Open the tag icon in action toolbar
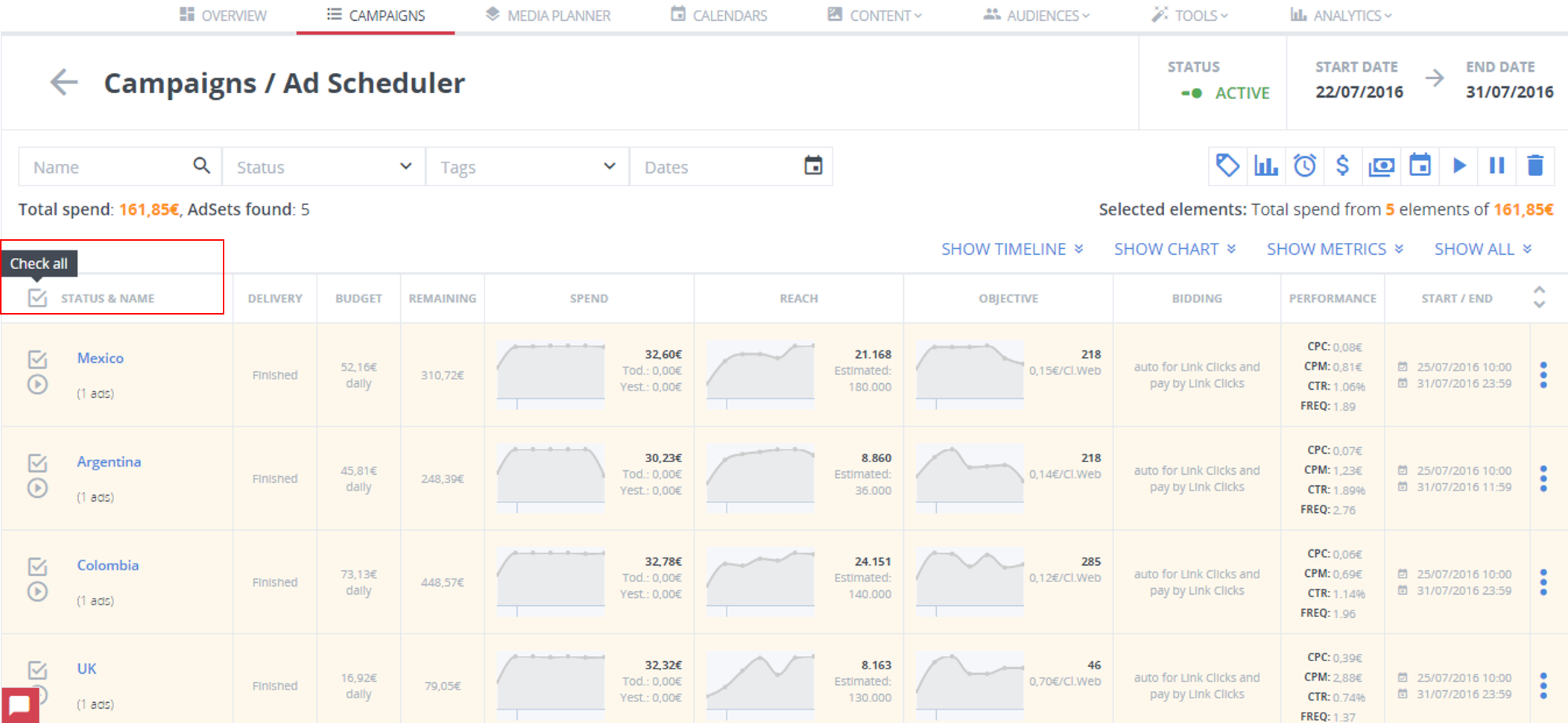Viewport: 1568px width, 723px height. click(x=1227, y=165)
